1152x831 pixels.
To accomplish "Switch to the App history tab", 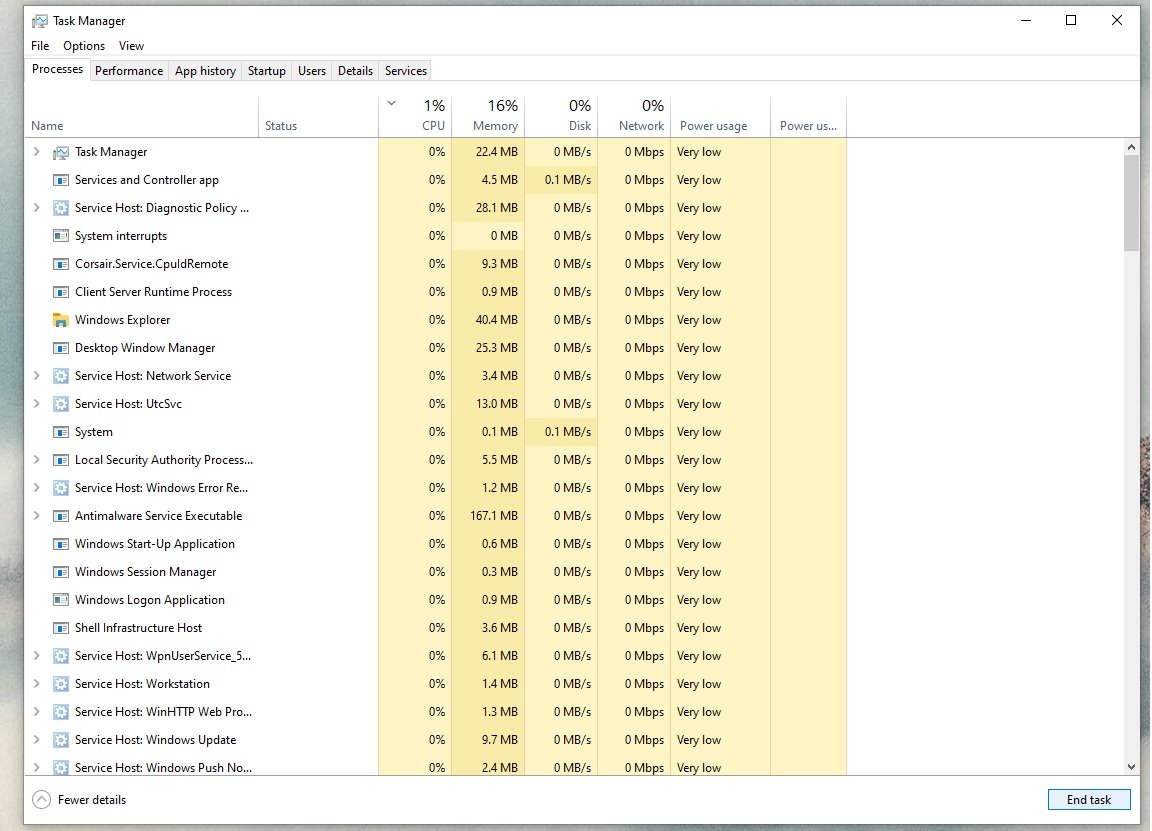I will point(205,71).
